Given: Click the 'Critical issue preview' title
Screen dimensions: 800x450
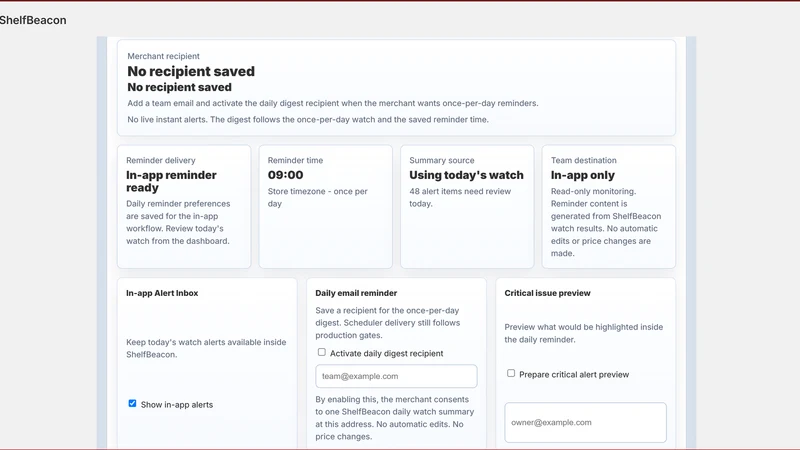Looking at the screenshot, I should pos(547,293).
